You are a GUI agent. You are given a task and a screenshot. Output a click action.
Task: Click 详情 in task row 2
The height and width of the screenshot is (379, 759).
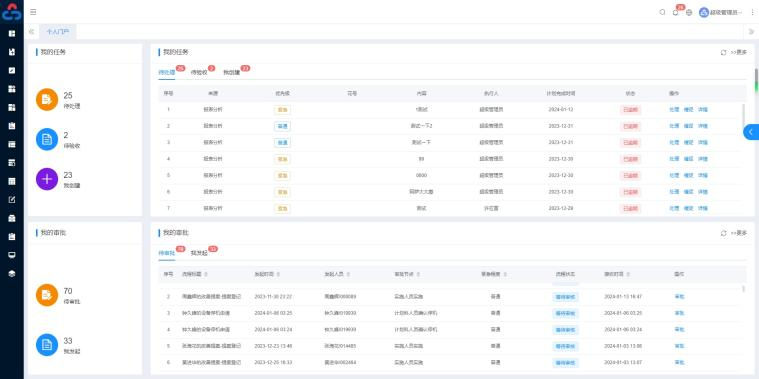click(x=703, y=126)
